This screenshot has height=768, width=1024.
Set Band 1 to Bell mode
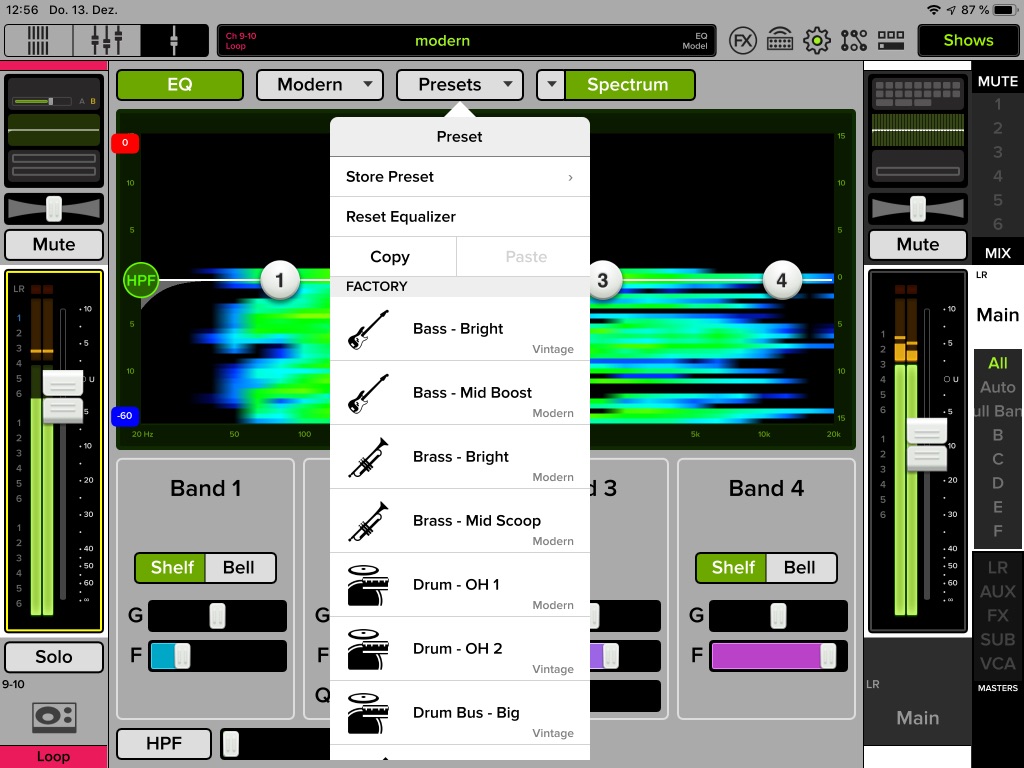(239, 568)
